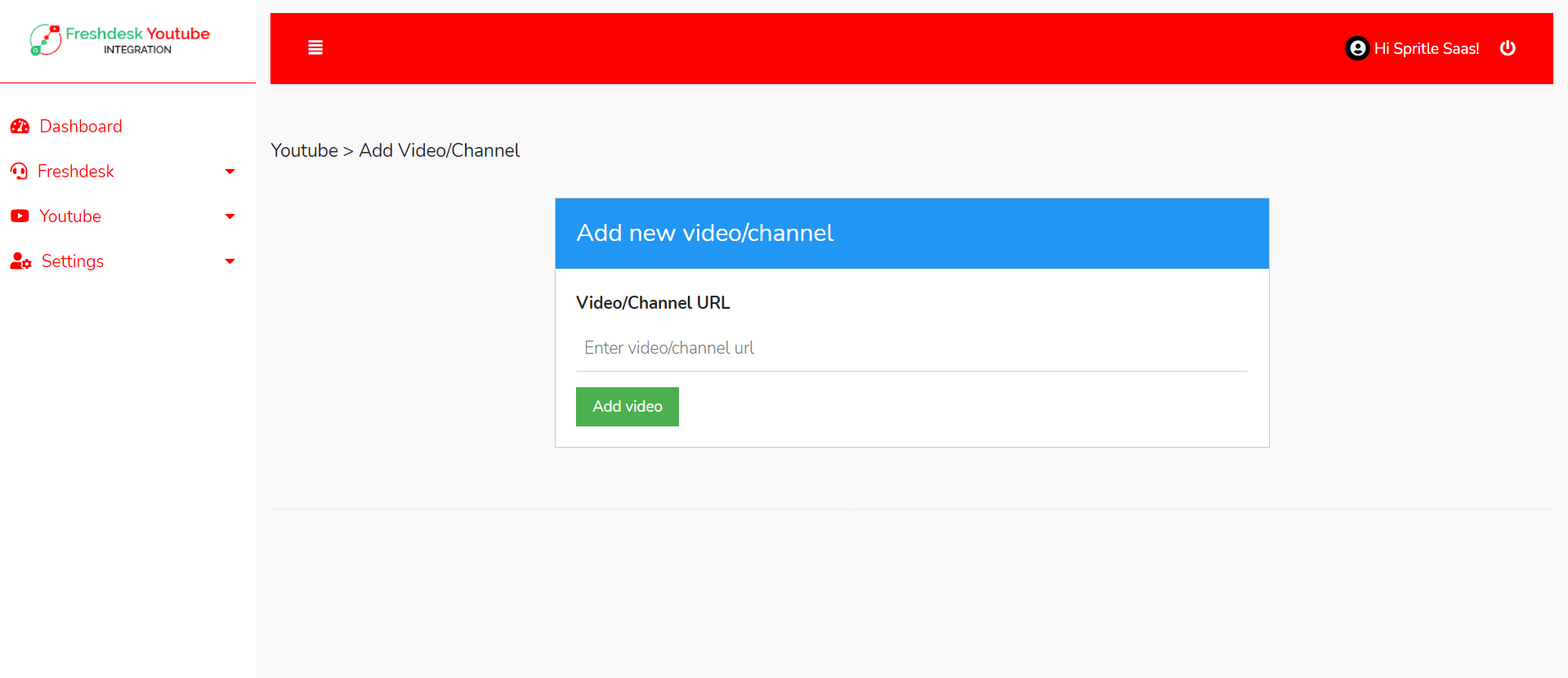
Task: Click the Hi Spritle Saas! greeting
Action: coord(1427,48)
